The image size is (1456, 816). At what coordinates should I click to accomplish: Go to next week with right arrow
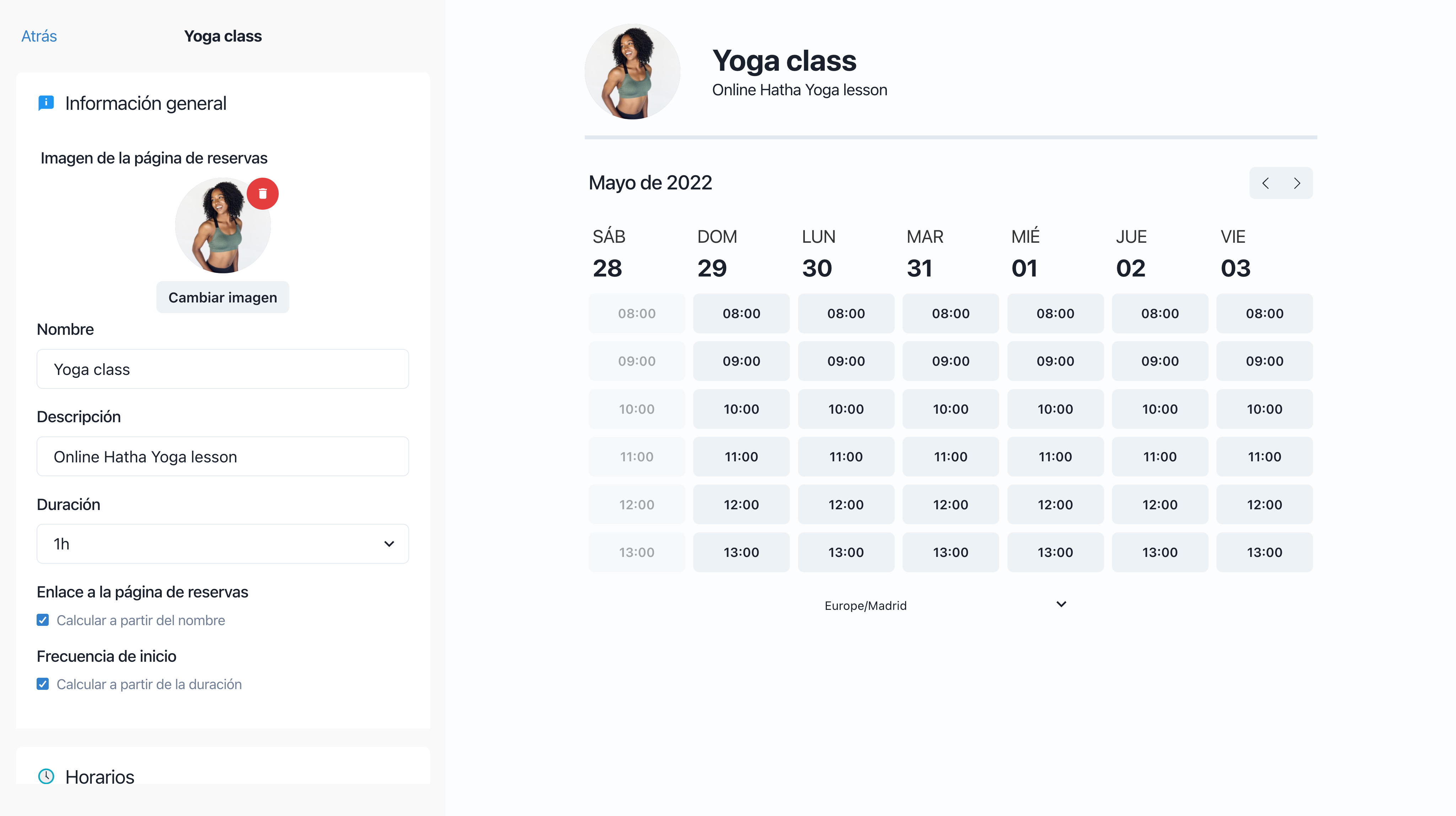[x=1297, y=183]
